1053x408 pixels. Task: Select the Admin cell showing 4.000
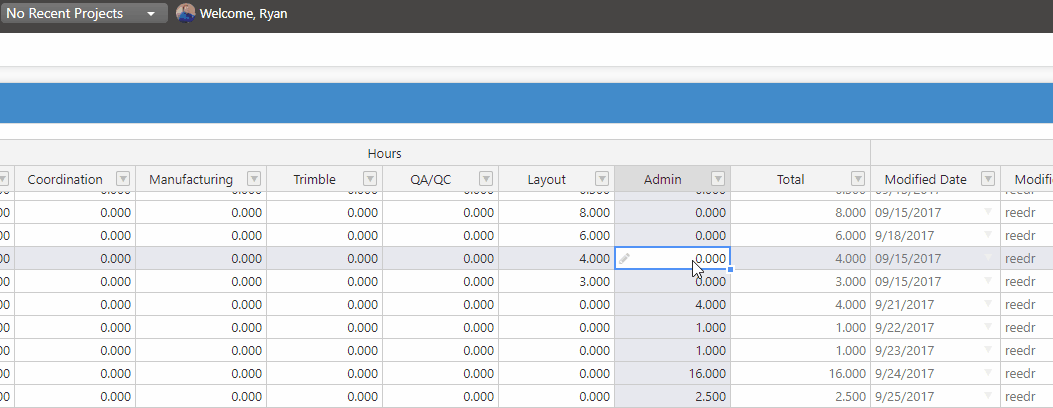coord(672,304)
